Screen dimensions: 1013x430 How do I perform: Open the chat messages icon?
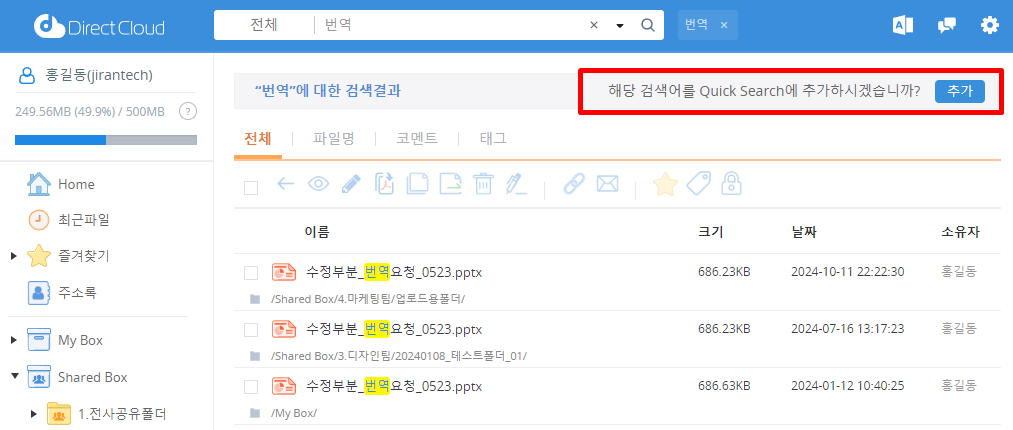click(x=946, y=25)
